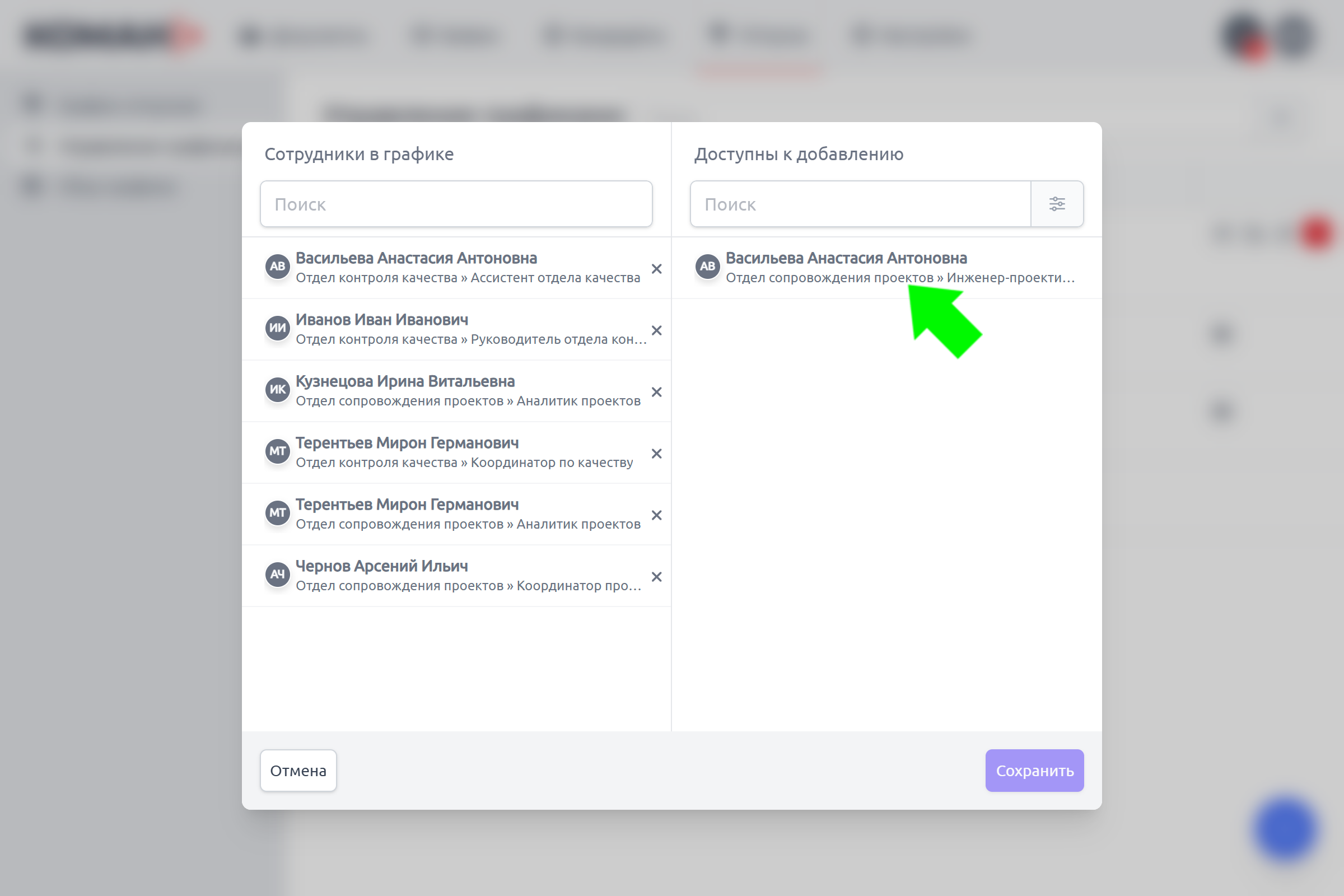Focus the search field under Доступны к добавлению
The width and height of the screenshot is (1344, 896).
tap(861, 204)
